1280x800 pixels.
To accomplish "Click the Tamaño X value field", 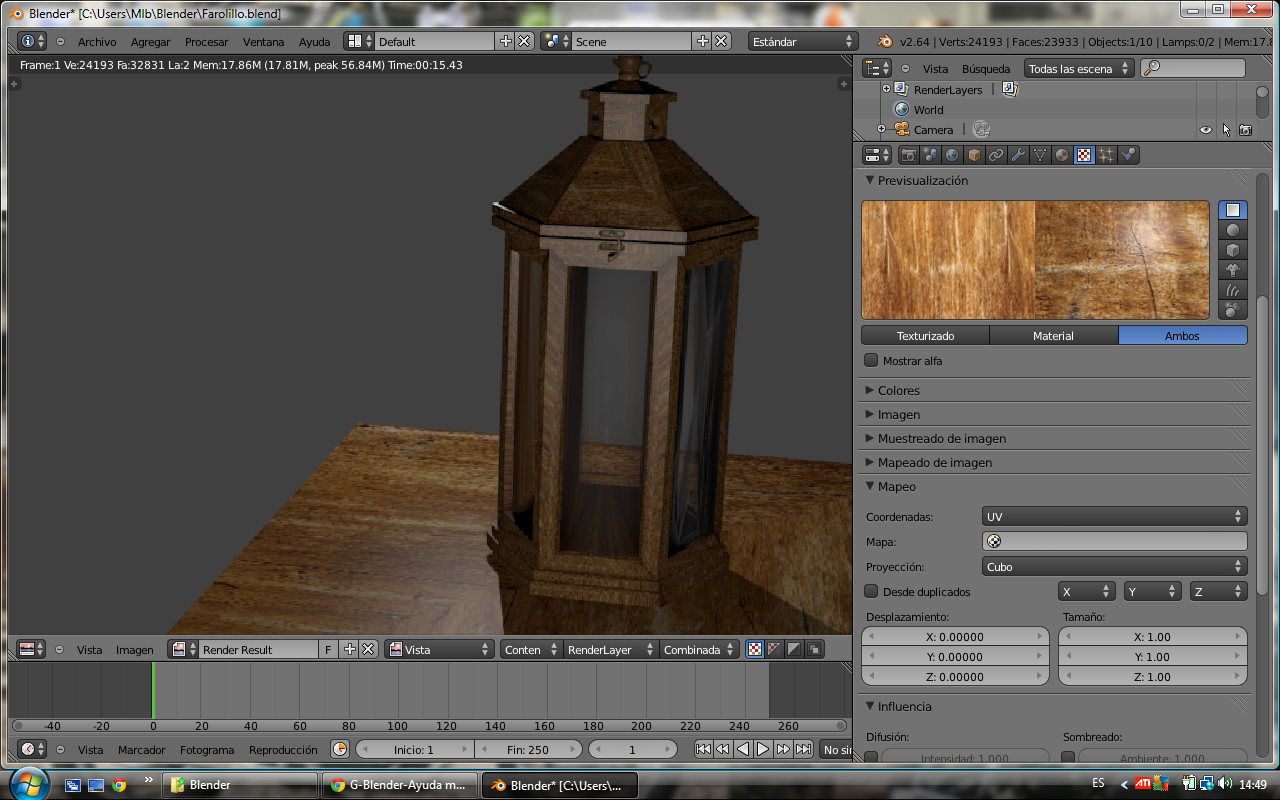I will [1152, 637].
